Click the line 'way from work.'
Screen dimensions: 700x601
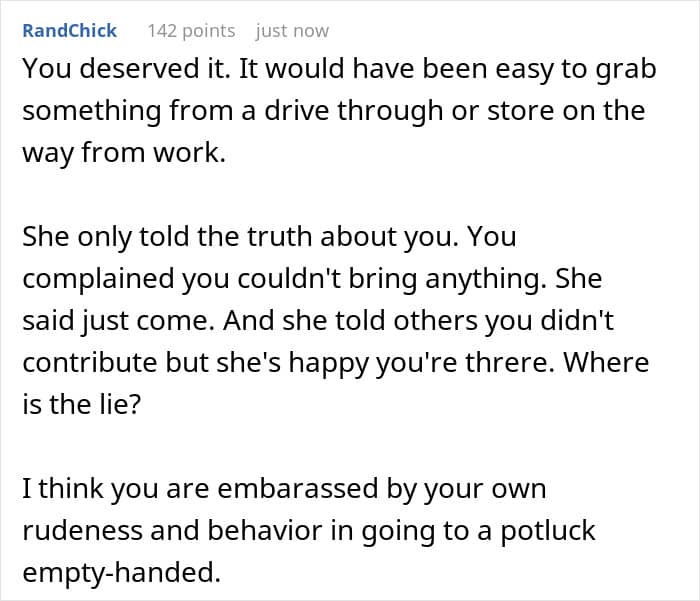click(x=124, y=153)
